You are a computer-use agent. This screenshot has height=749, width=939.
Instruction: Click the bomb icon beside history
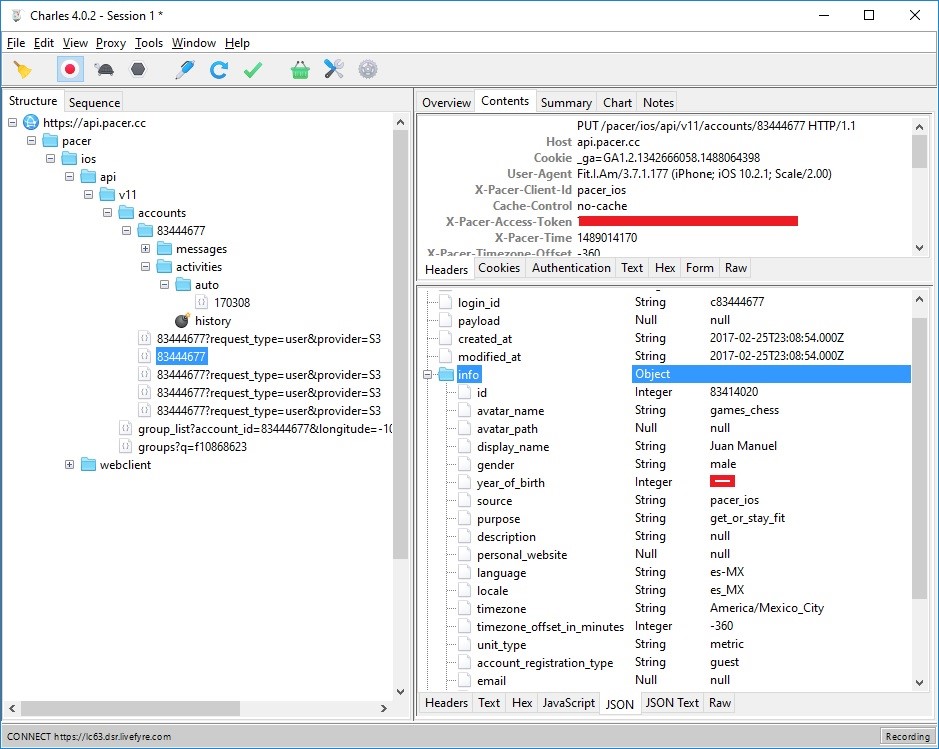pos(182,321)
